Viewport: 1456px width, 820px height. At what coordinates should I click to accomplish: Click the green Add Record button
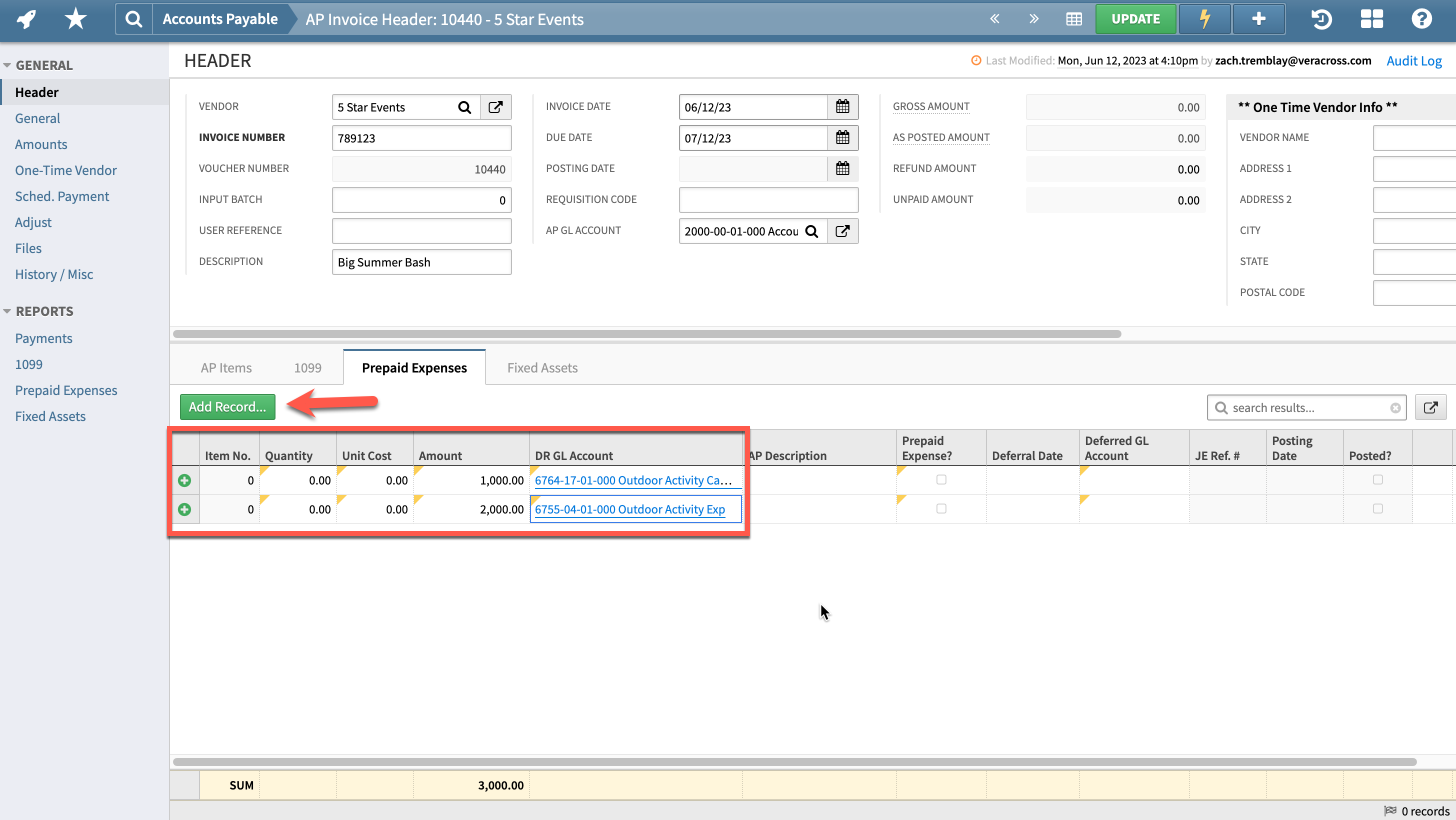click(x=227, y=407)
